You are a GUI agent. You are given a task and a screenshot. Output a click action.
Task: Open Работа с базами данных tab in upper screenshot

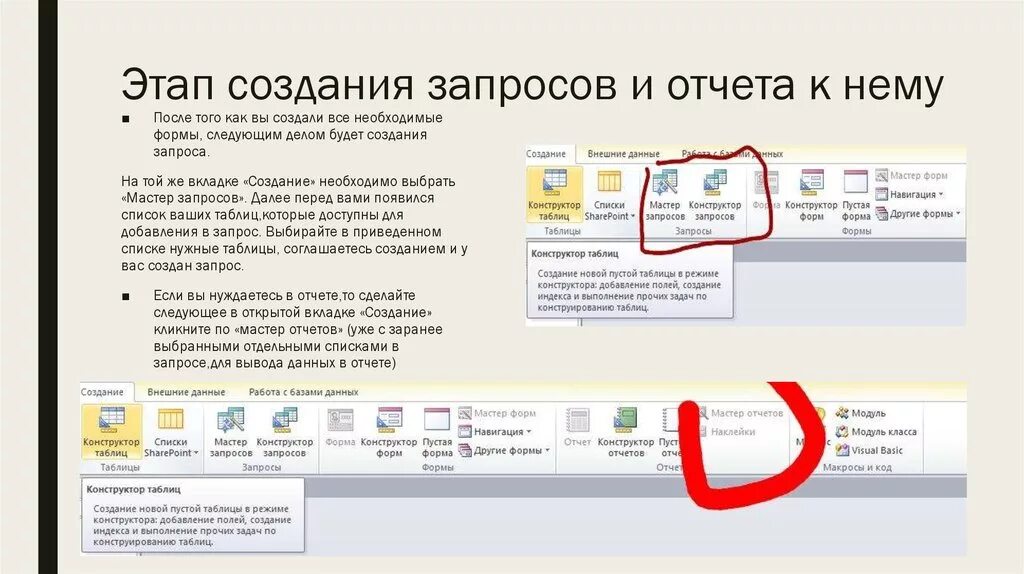click(x=732, y=153)
